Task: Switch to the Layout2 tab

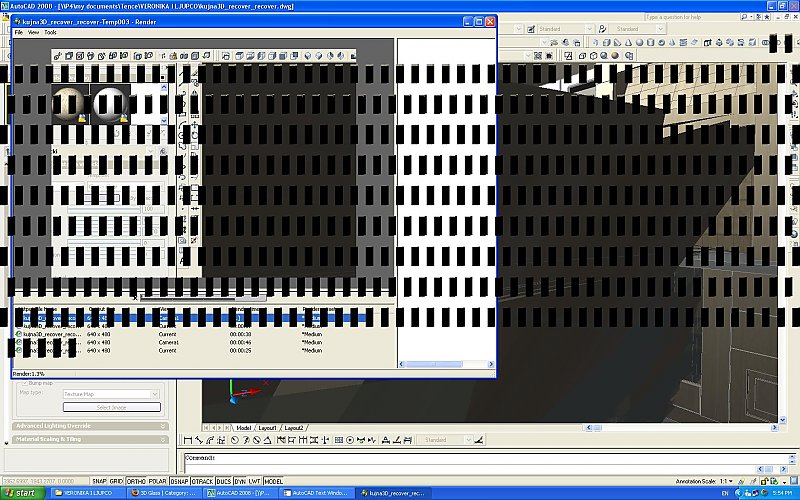Action: pos(293,428)
